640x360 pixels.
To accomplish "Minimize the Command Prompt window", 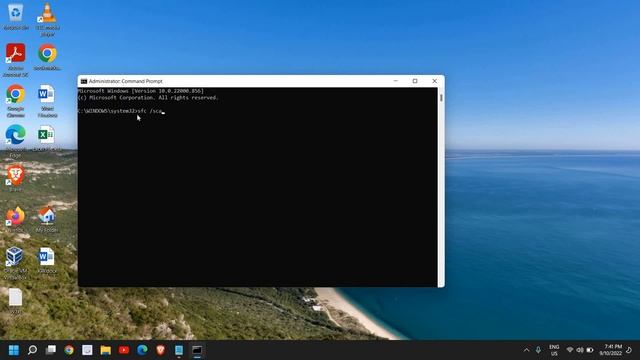I will click(x=395, y=81).
